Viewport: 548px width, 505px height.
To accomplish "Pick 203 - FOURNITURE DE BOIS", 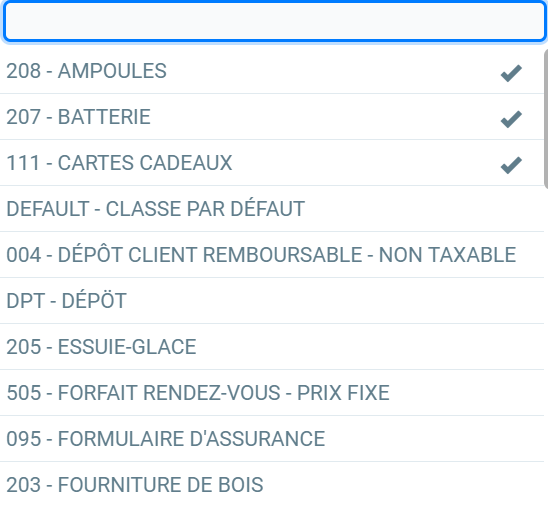I will tap(272, 484).
